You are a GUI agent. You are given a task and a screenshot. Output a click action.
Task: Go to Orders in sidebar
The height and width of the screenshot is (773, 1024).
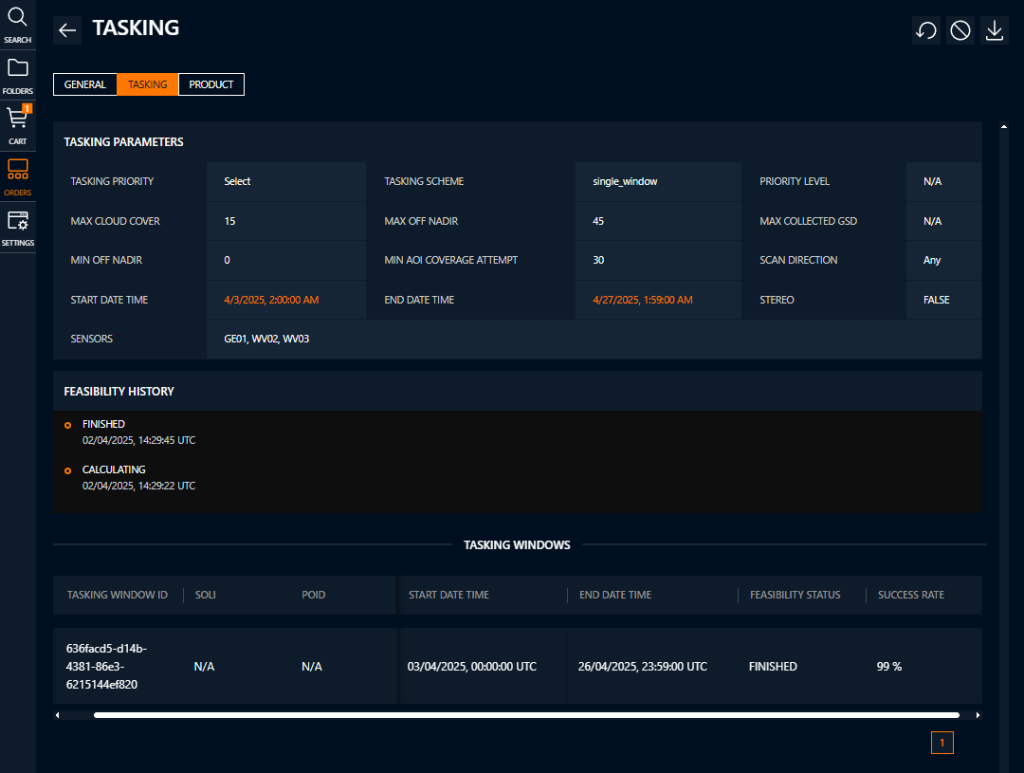pos(17,176)
